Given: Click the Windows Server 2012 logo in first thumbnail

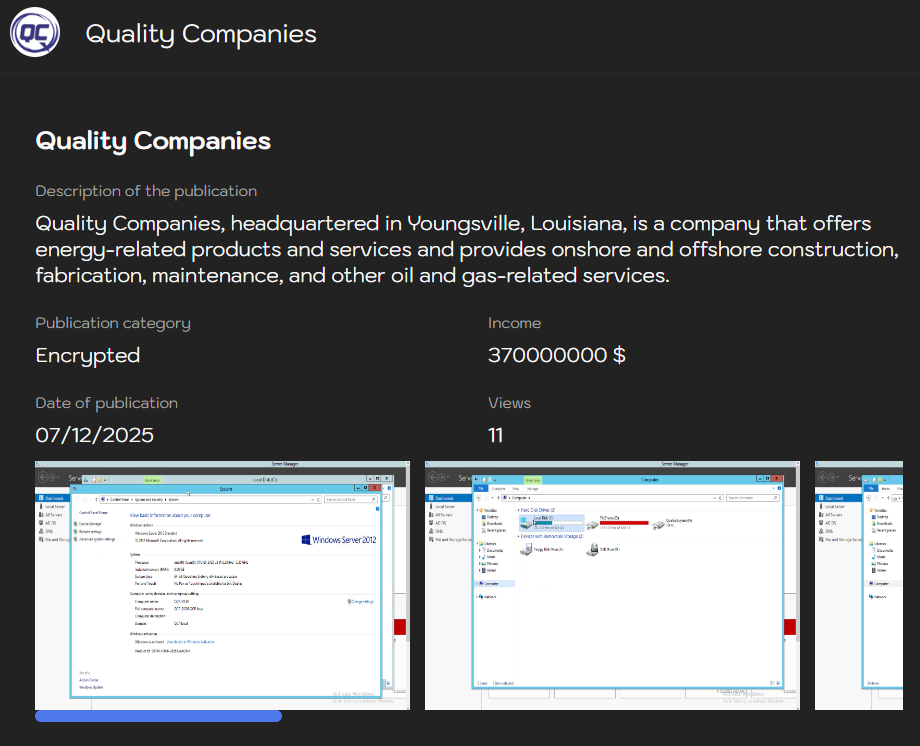Looking at the screenshot, I should tap(339, 539).
